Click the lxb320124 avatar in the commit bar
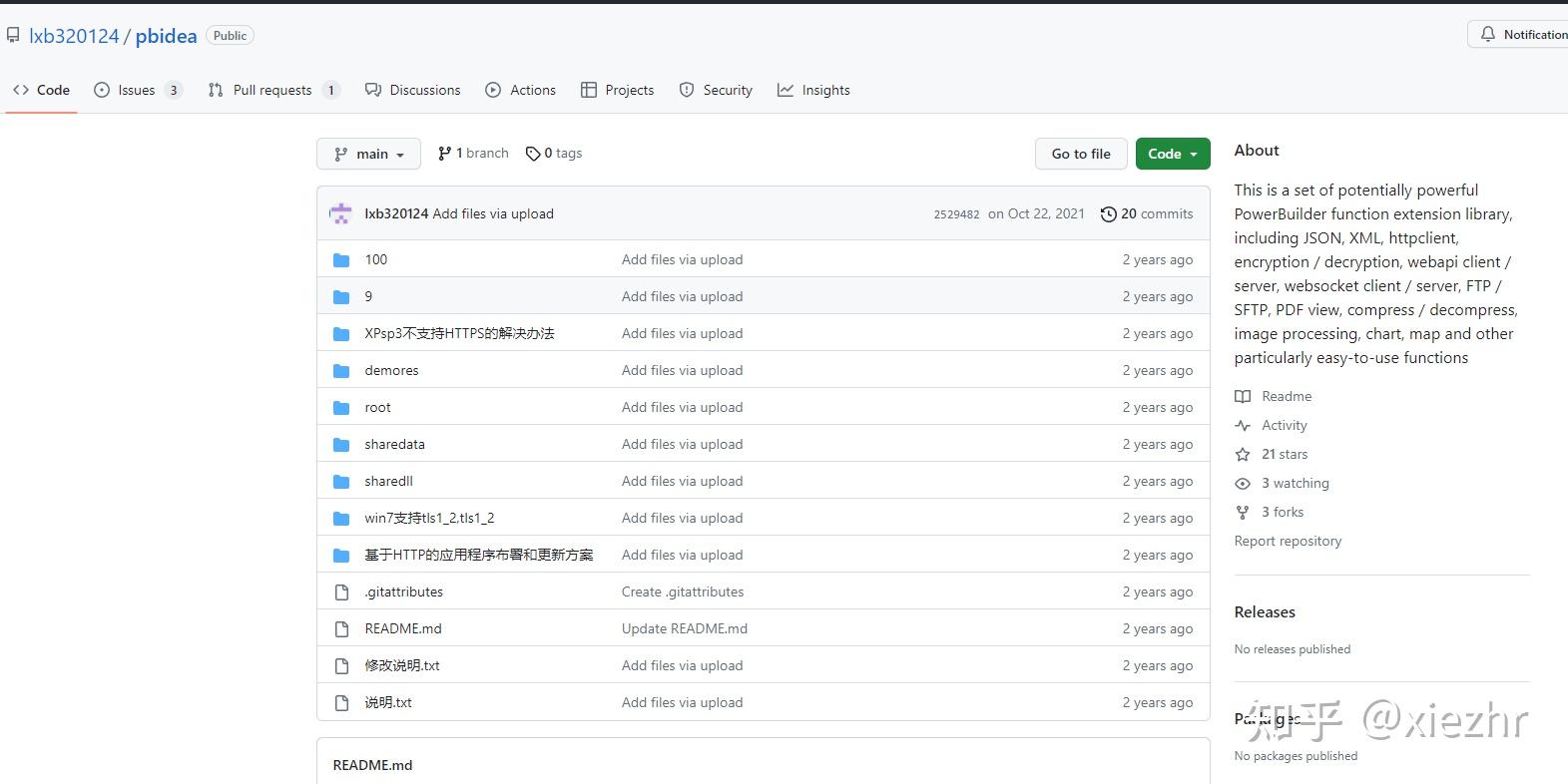 point(341,213)
